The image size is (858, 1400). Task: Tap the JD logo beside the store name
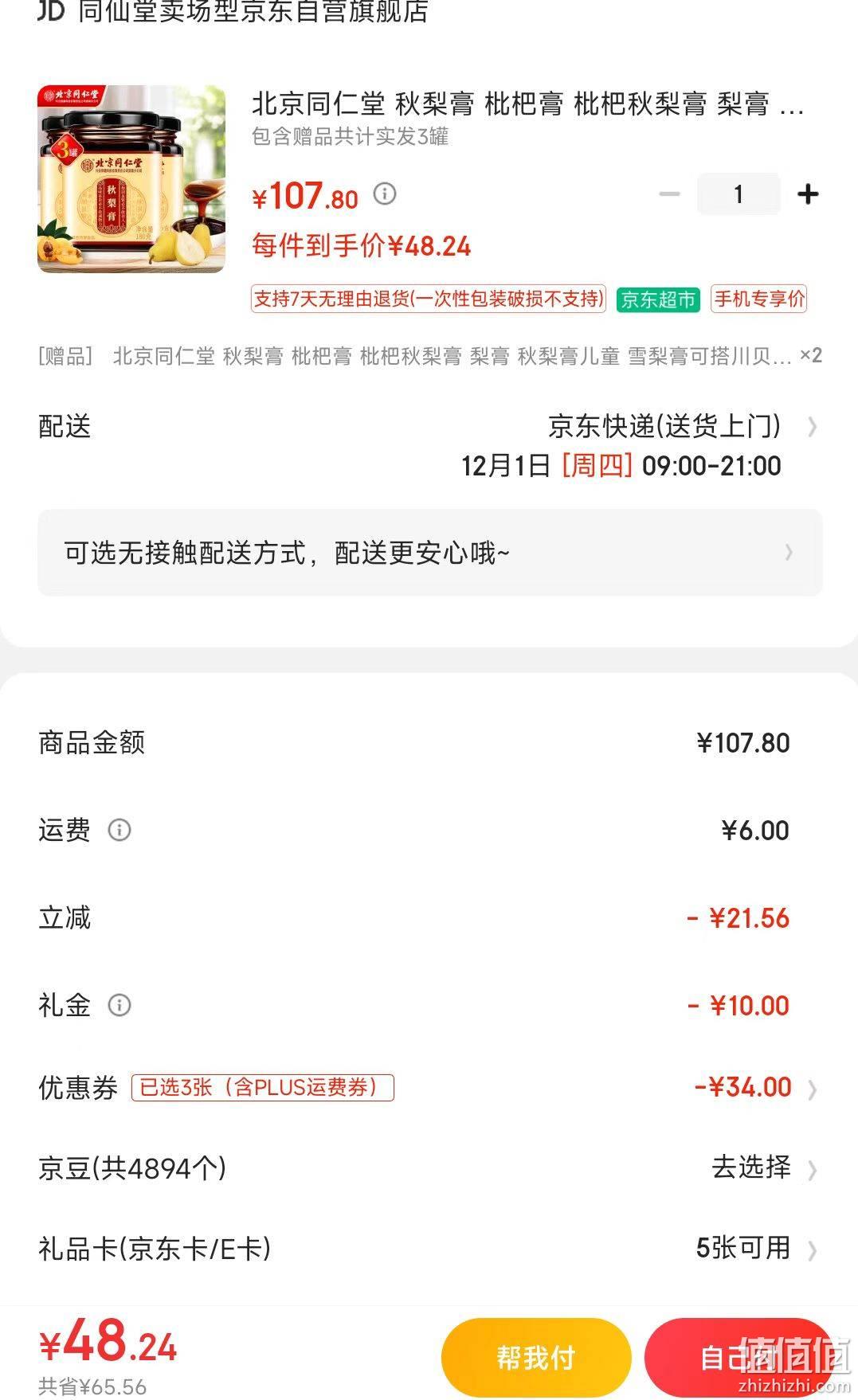tap(51, 11)
